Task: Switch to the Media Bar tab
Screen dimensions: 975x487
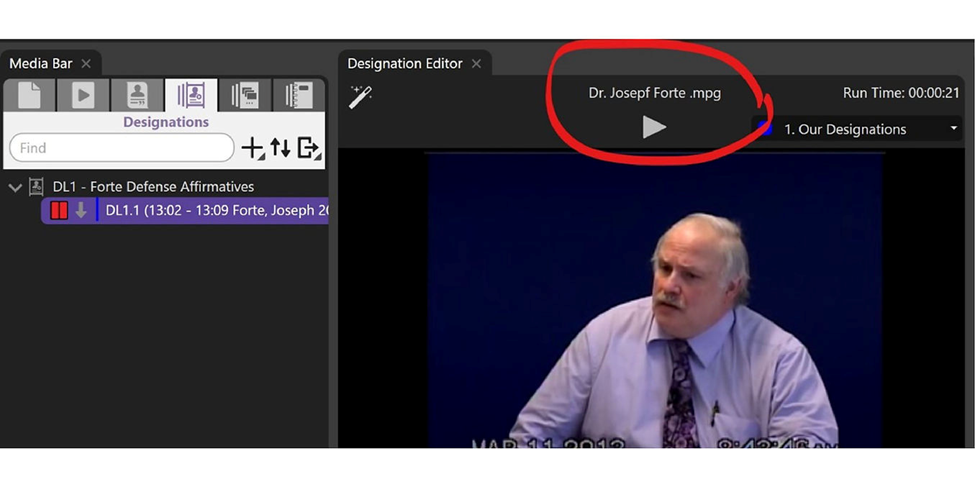Action: 41,63
